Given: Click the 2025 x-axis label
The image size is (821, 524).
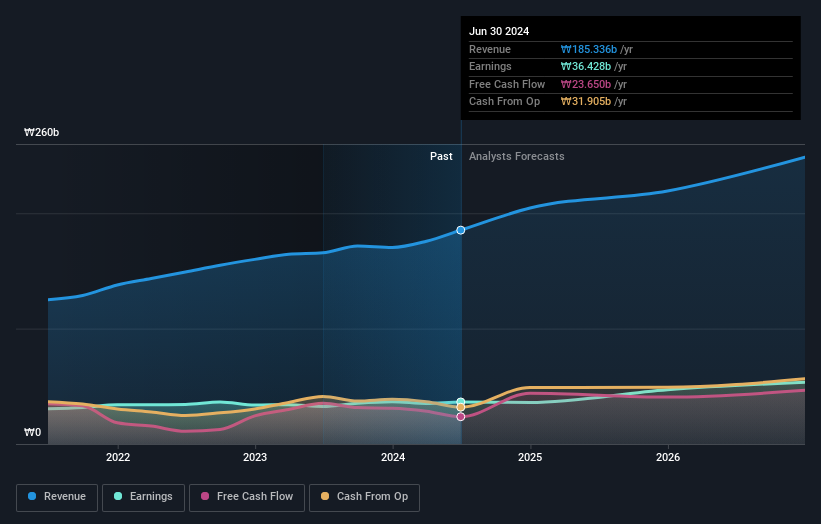Looking at the screenshot, I should 530,457.
